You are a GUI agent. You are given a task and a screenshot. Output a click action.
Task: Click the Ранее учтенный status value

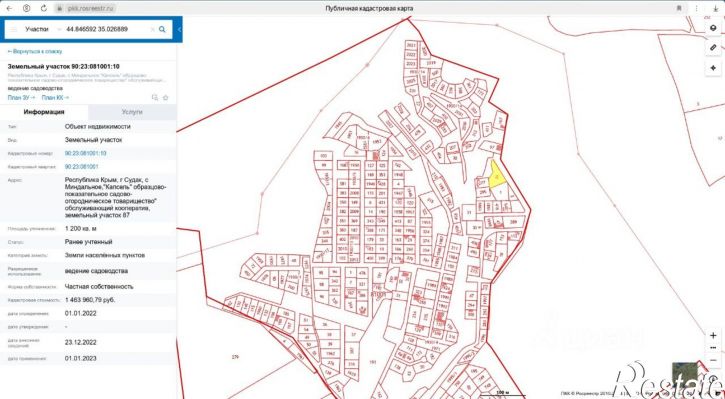point(88,242)
